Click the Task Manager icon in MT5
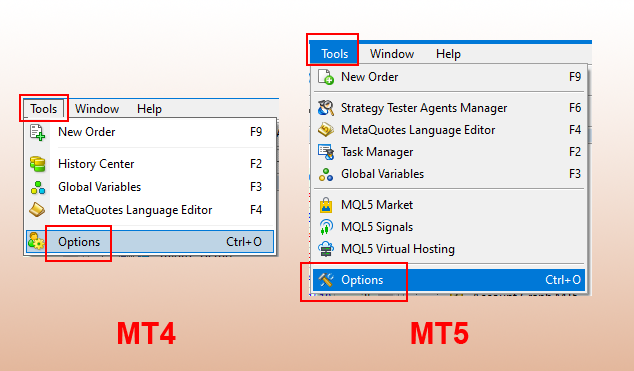This screenshot has height=371, width=634. pos(326,152)
